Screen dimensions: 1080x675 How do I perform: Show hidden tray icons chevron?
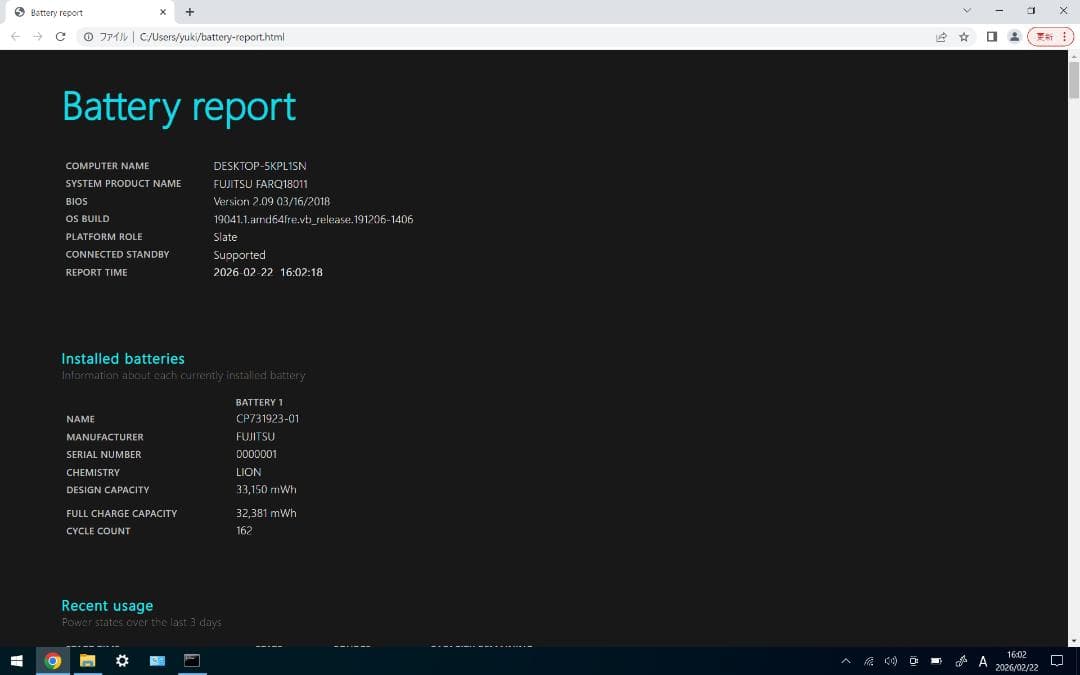tap(846, 661)
